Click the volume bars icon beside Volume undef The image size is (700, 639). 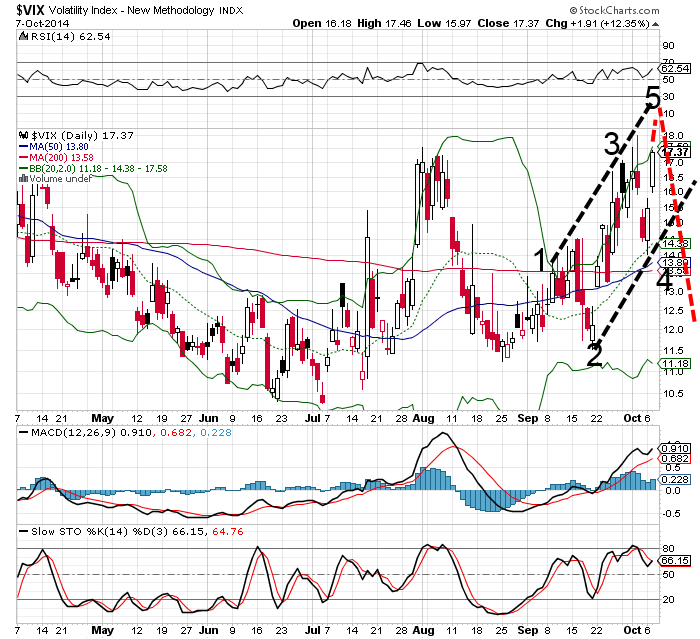coord(23,179)
